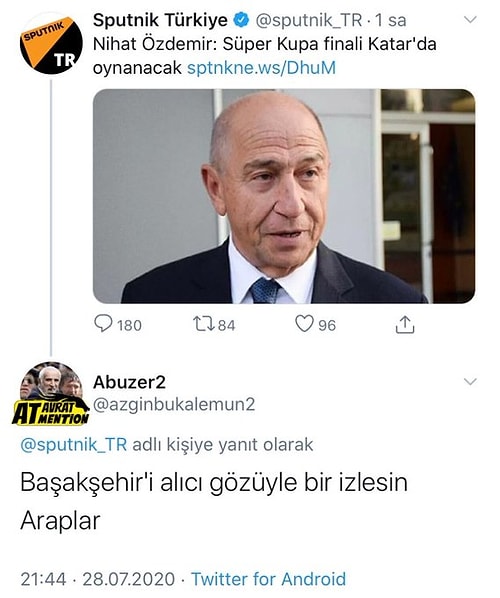This screenshot has width=500, height=598.
Task: Open Sputnik TR profile avatar
Action: [x=51, y=45]
